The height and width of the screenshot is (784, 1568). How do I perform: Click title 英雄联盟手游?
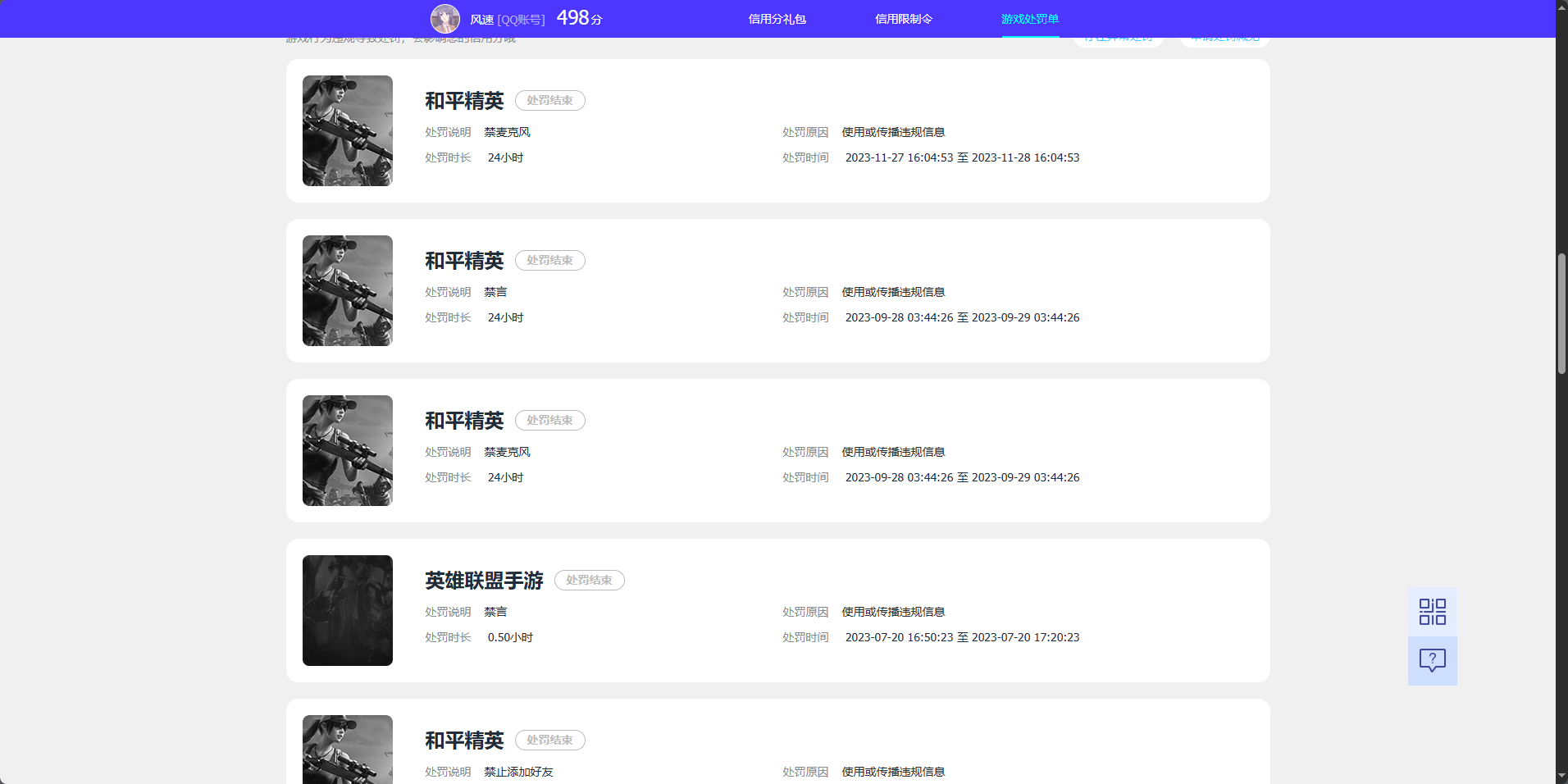pyautogui.click(x=484, y=581)
